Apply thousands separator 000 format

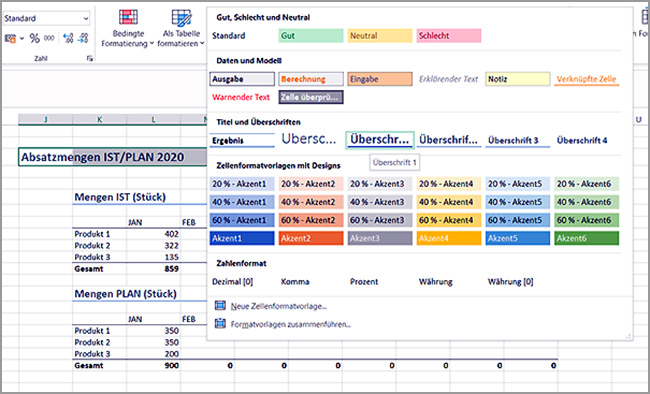pyautogui.click(x=49, y=38)
